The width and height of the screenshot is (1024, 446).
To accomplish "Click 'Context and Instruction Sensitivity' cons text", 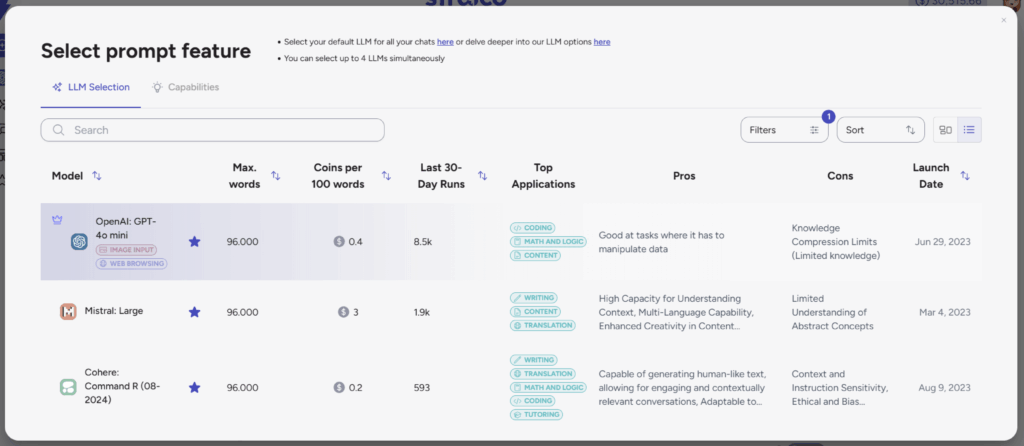I will (839, 381).
